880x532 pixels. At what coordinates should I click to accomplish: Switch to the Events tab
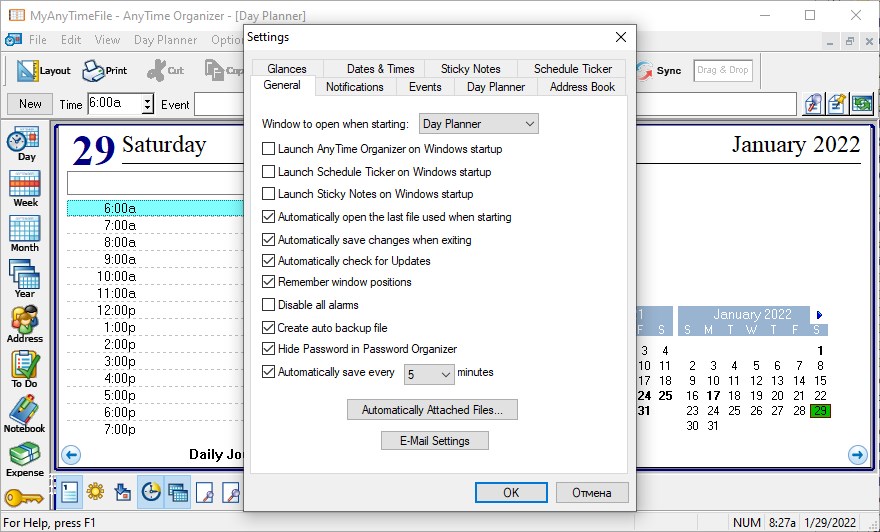[425, 87]
